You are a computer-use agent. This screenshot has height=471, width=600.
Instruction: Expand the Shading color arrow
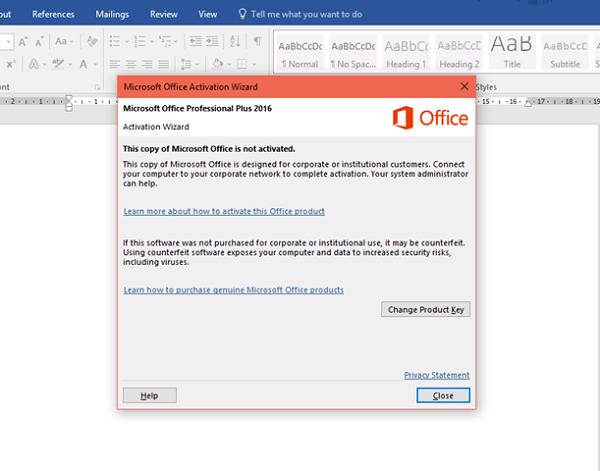229,64
